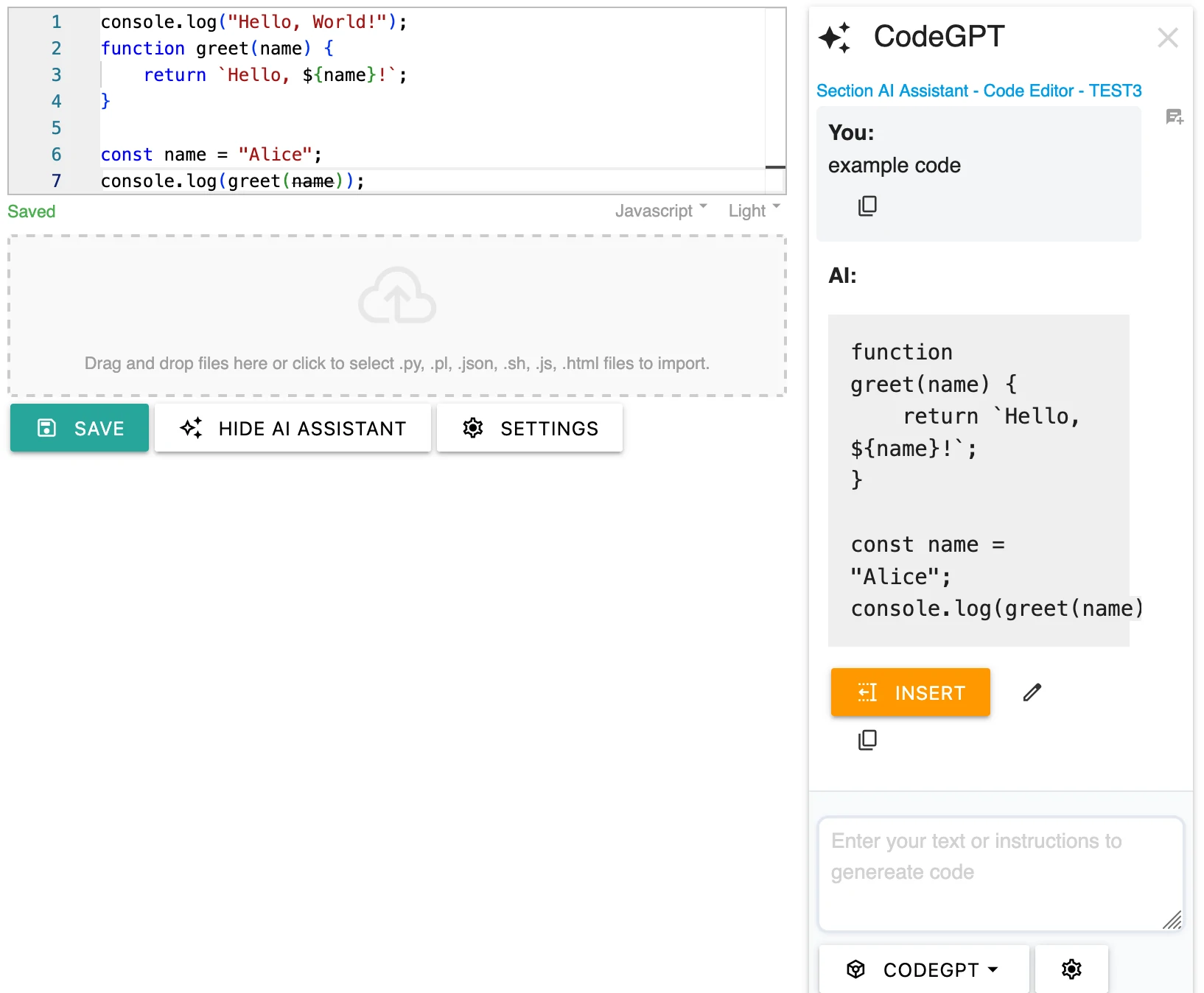
Task: Place cursor on 'const name = "Alice";' line
Action: point(211,155)
